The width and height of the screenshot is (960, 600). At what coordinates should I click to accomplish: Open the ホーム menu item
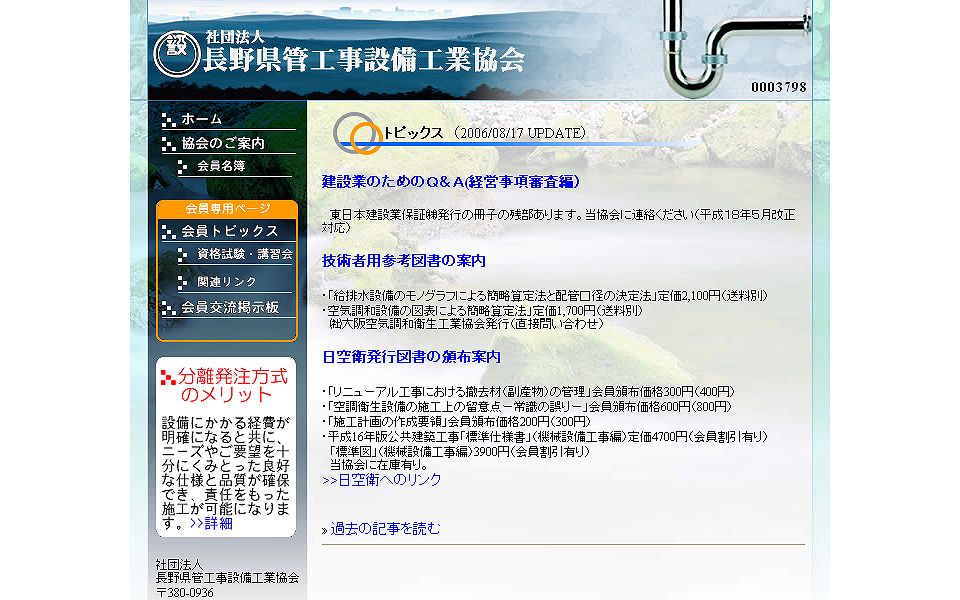pyautogui.click(x=201, y=119)
